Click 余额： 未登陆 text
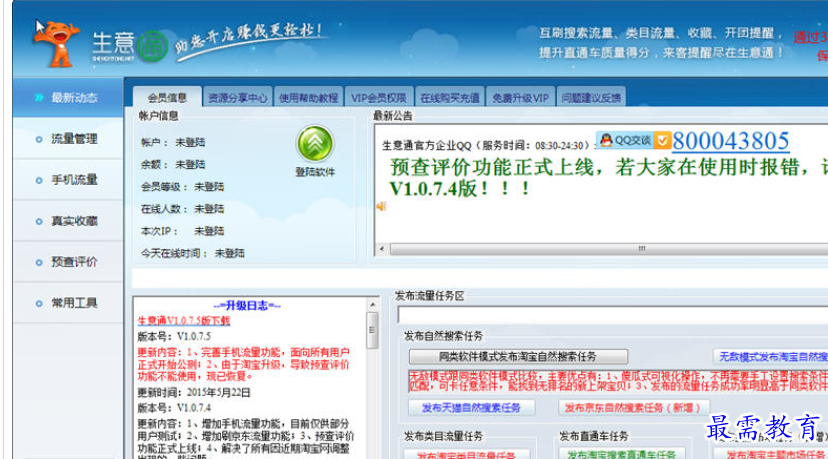The image size is (828, 459). [173, 165]
